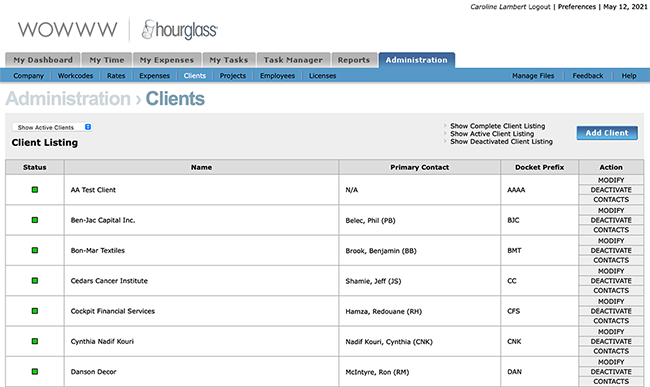This screenshot has height=387, width=650.
Task: Modify Cockpit Financial Services
Action: coord(611,301)
